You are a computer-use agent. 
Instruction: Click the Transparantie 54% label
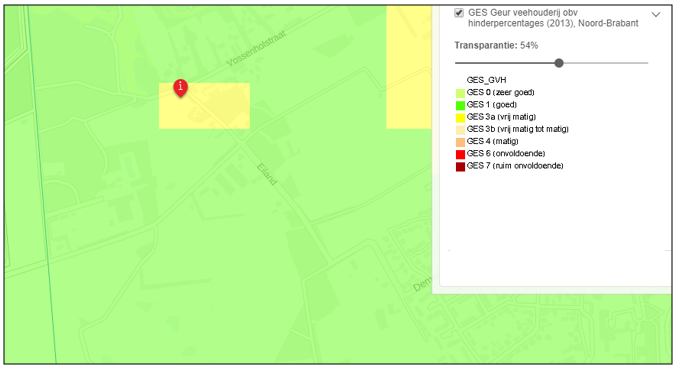(496, 45)
